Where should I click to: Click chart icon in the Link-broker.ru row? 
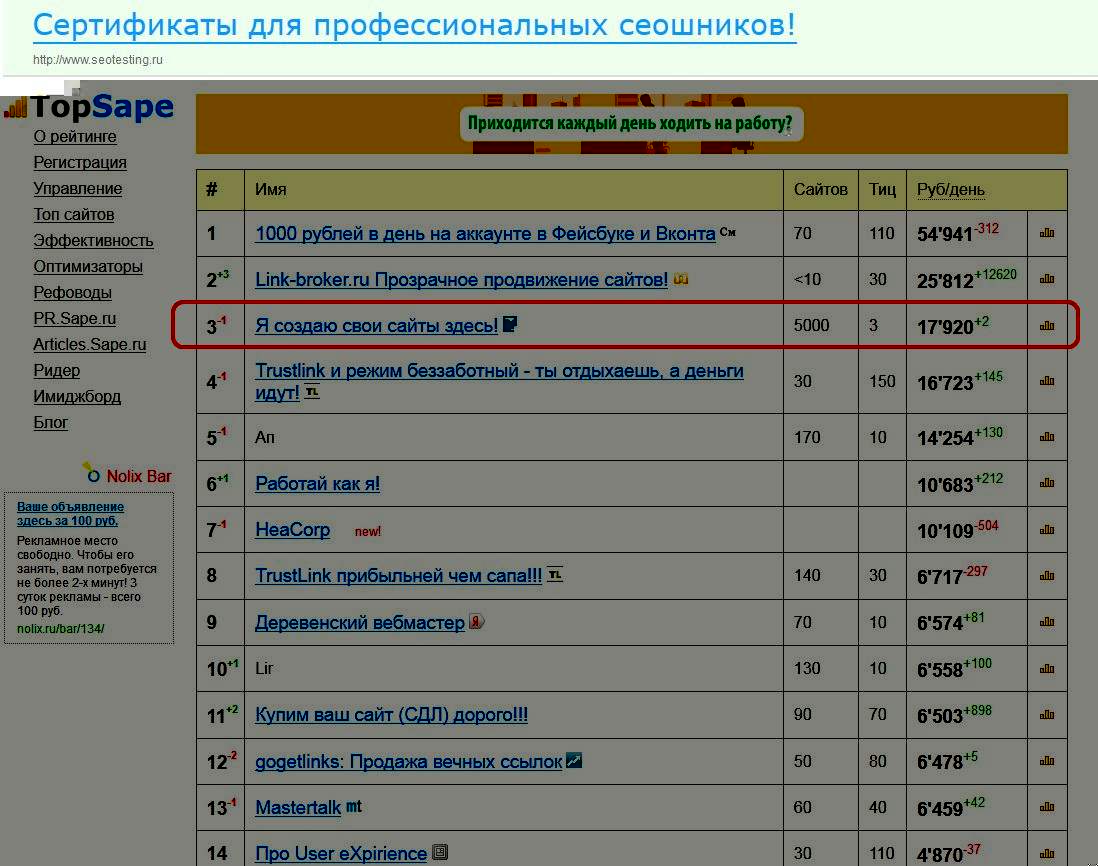[x=1047, y=279]
